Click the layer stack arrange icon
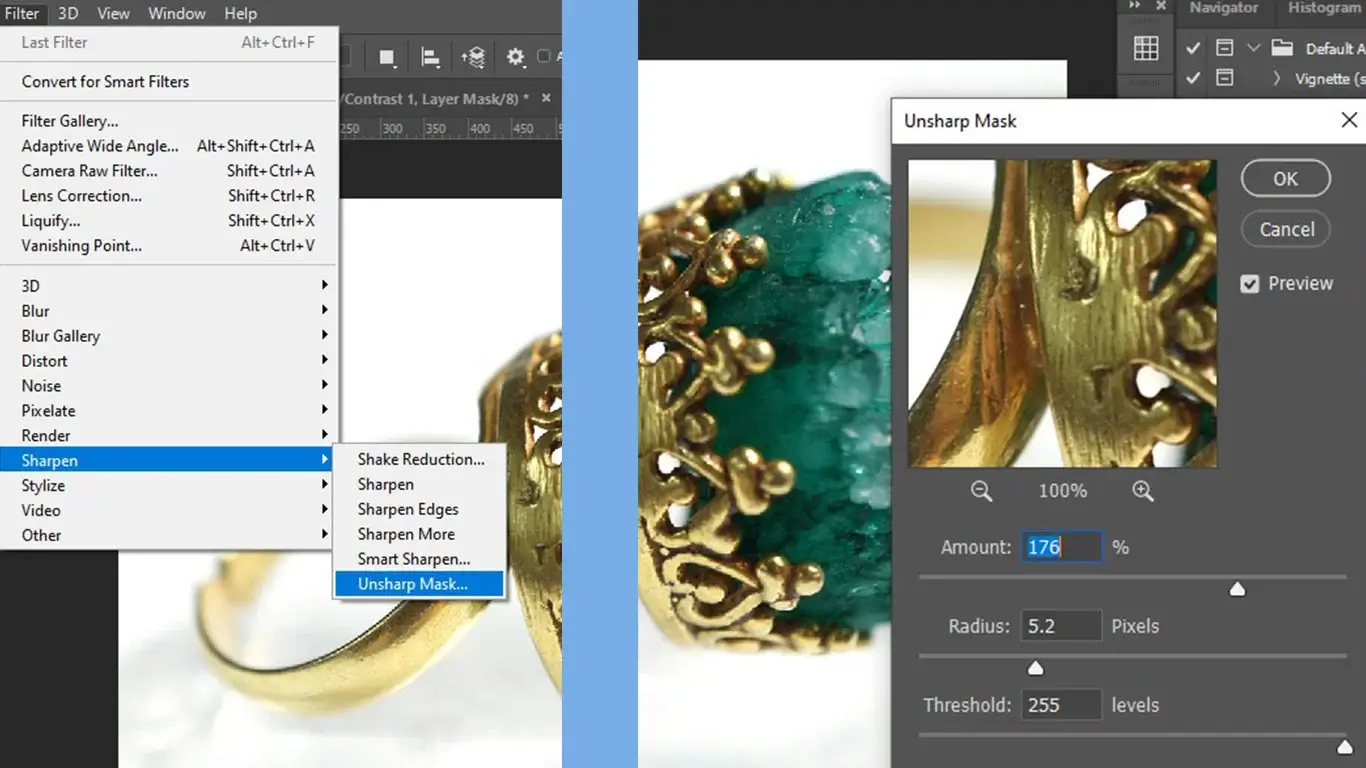 tap(473, 57)
